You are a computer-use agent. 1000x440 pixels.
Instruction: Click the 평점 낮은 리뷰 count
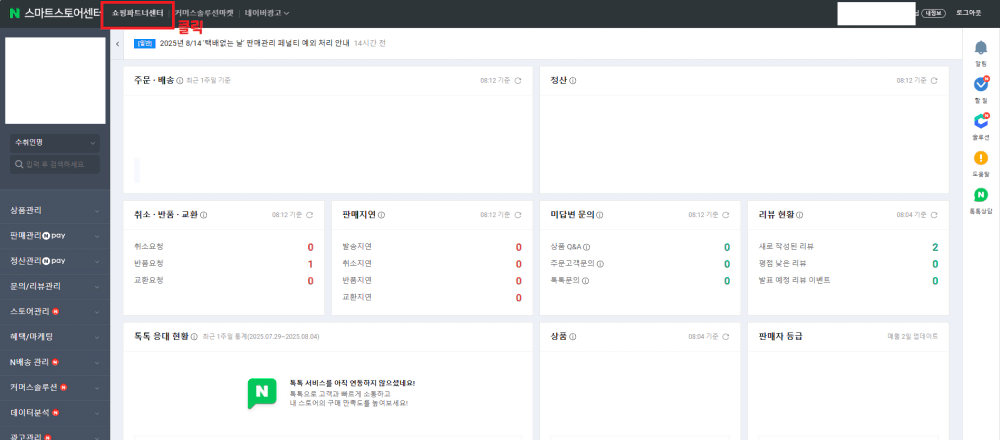pyautogui.click(x=935, y=264)
